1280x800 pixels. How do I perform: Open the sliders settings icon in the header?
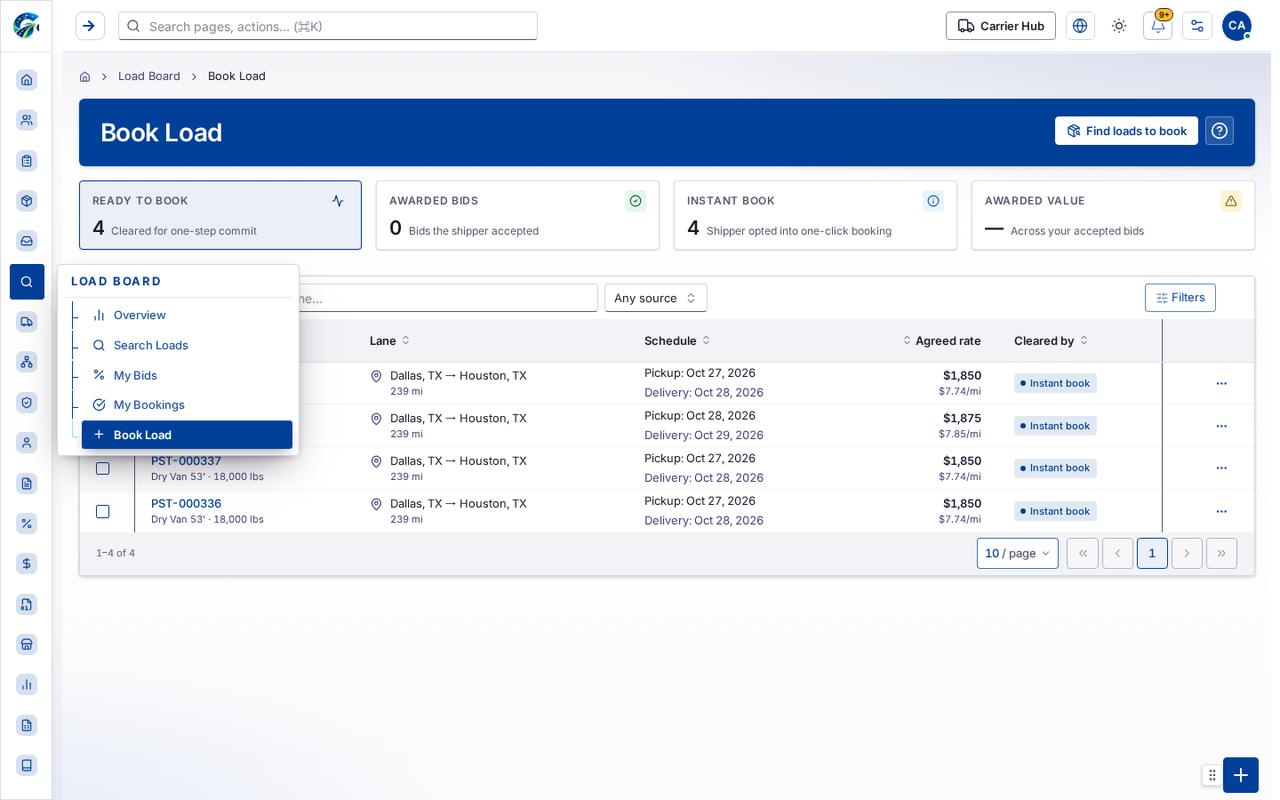[x=1197, y=26]
